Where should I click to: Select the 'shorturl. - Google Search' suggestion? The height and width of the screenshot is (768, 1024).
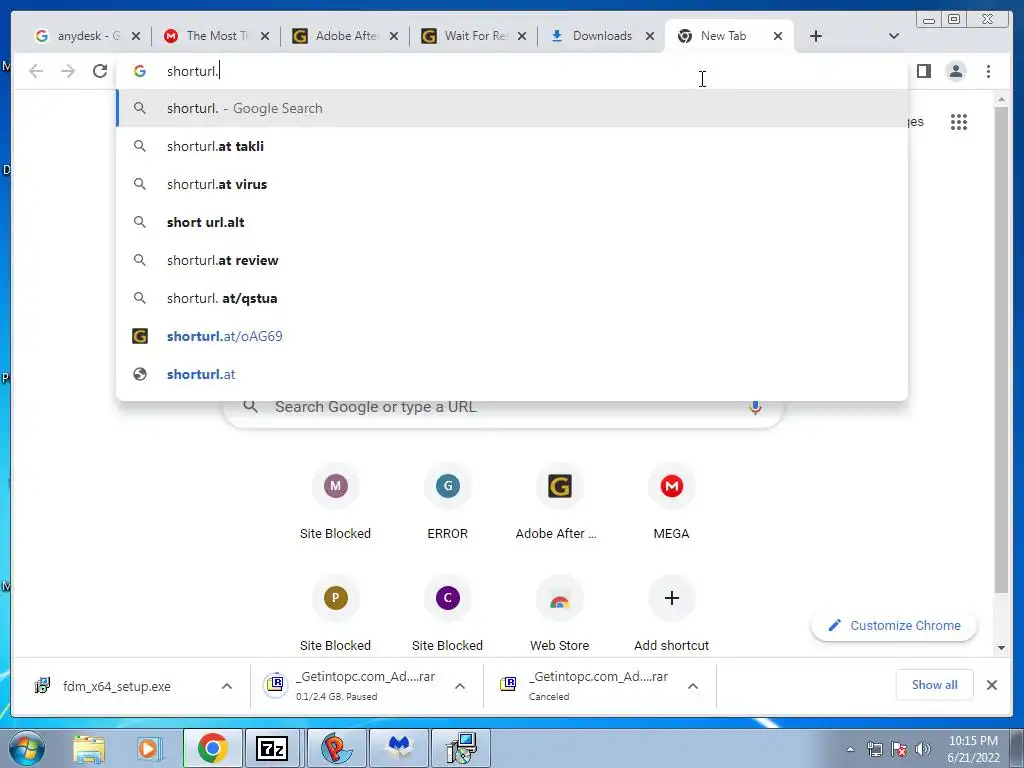[x=512, y=108]
